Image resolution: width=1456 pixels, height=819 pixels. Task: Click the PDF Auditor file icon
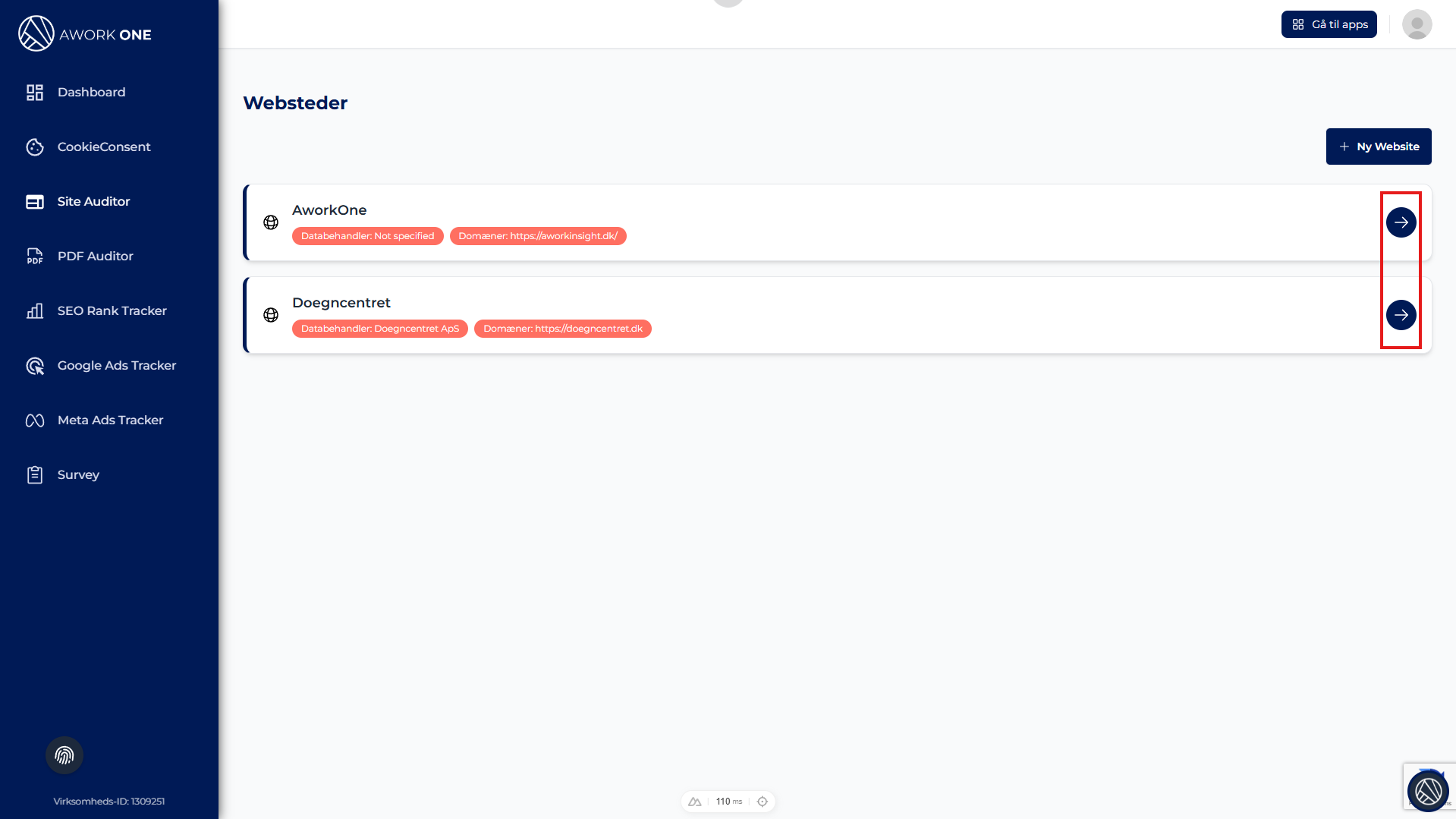pos(35,256)
